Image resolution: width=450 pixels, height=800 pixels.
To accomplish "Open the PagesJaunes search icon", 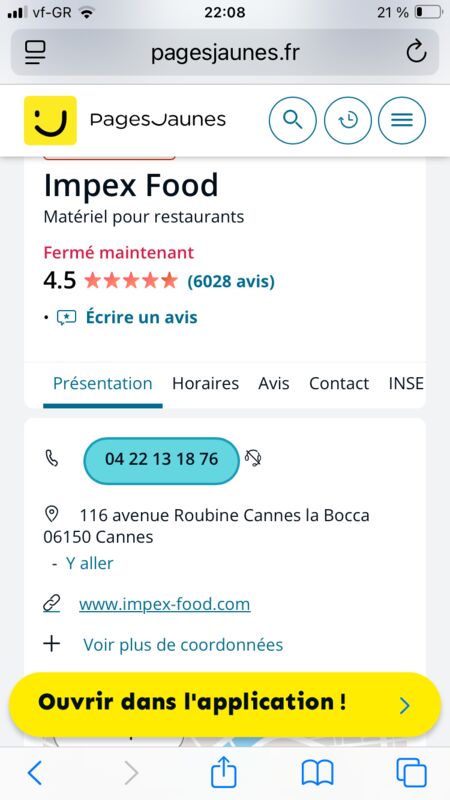I will [292, 120].
